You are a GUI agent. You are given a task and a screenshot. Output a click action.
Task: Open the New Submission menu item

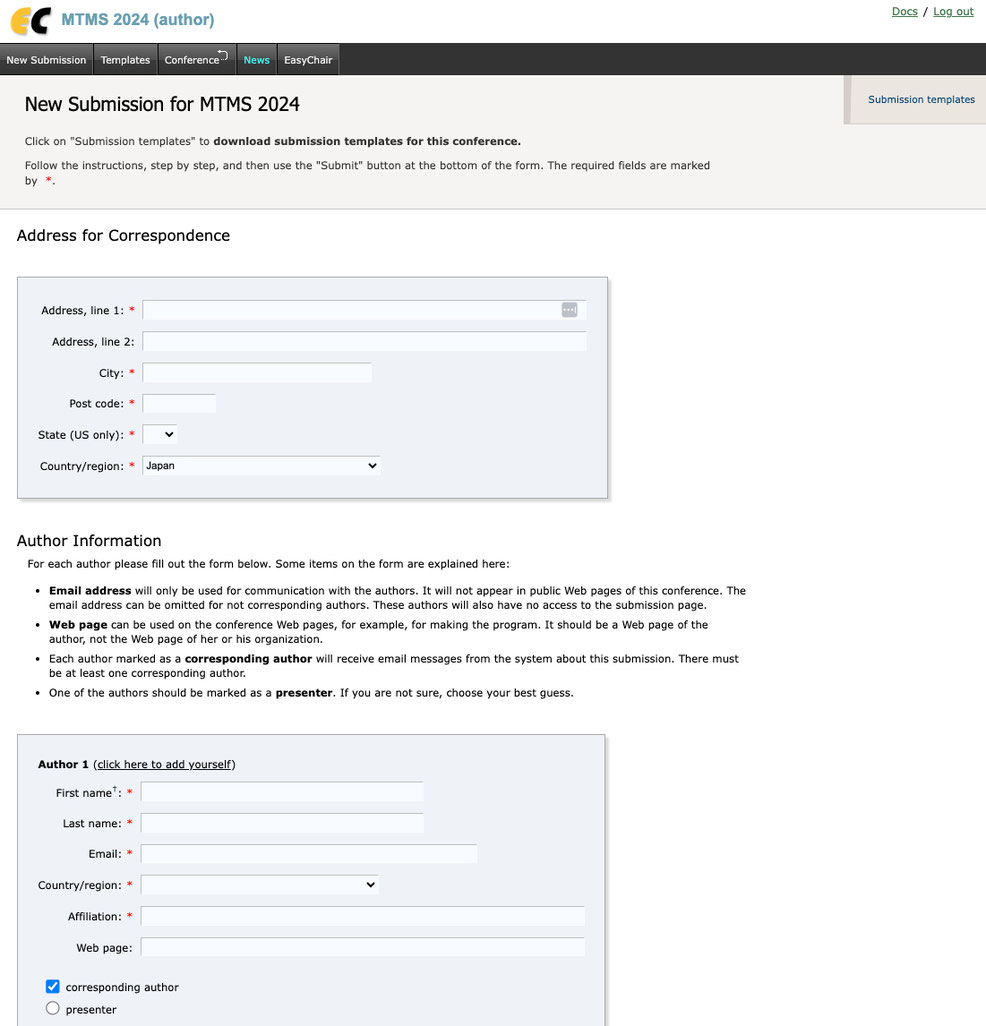pos(46,60)
